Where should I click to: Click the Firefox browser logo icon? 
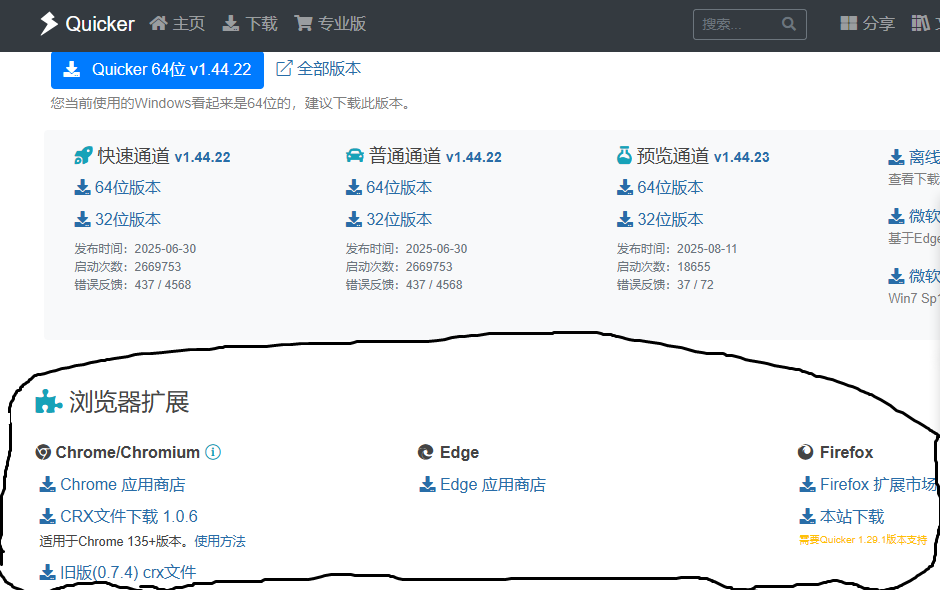tap(806, 452)
